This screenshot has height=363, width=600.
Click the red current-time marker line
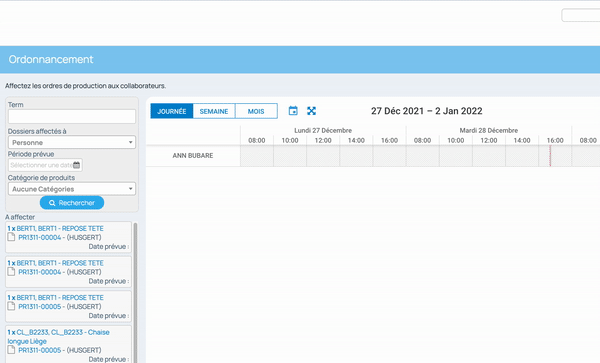click(x=550, y=156)
